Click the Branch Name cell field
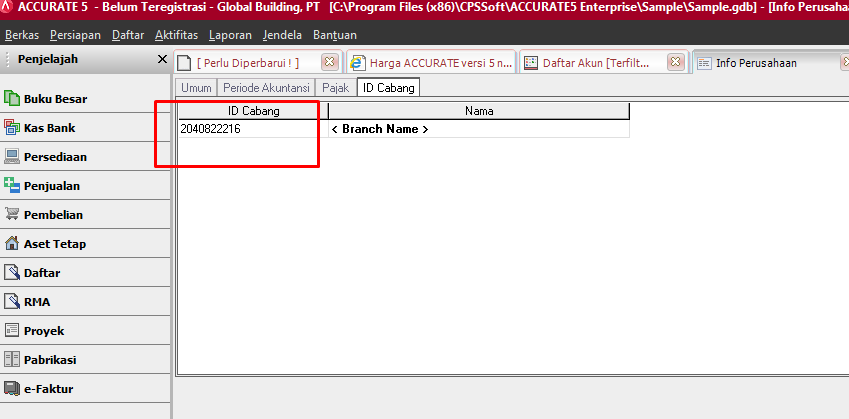Viewport: 849px width, 419px height. click(x=478, y=129)
